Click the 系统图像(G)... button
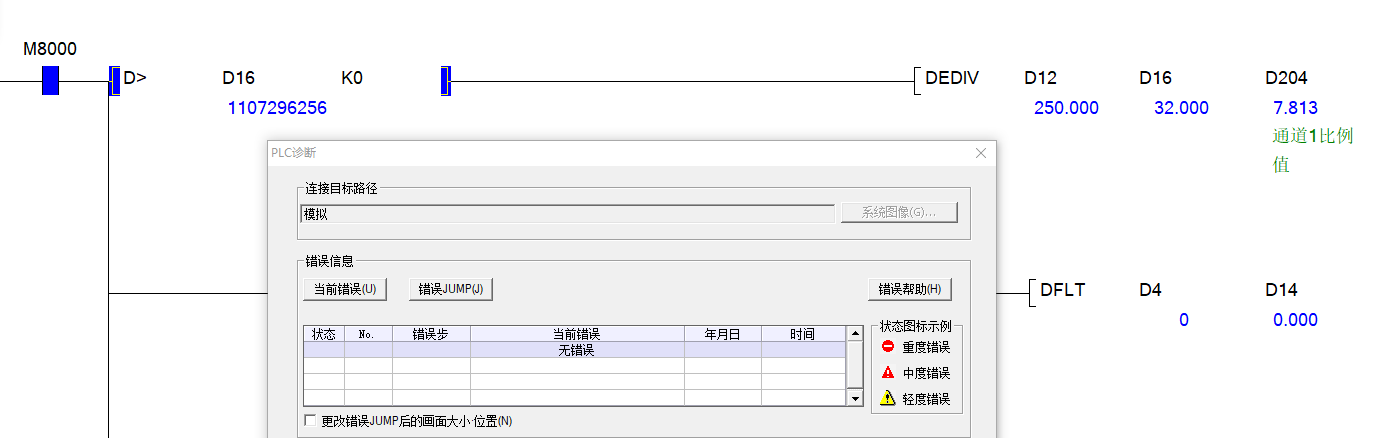1378x438 pixels. [898, 213]
